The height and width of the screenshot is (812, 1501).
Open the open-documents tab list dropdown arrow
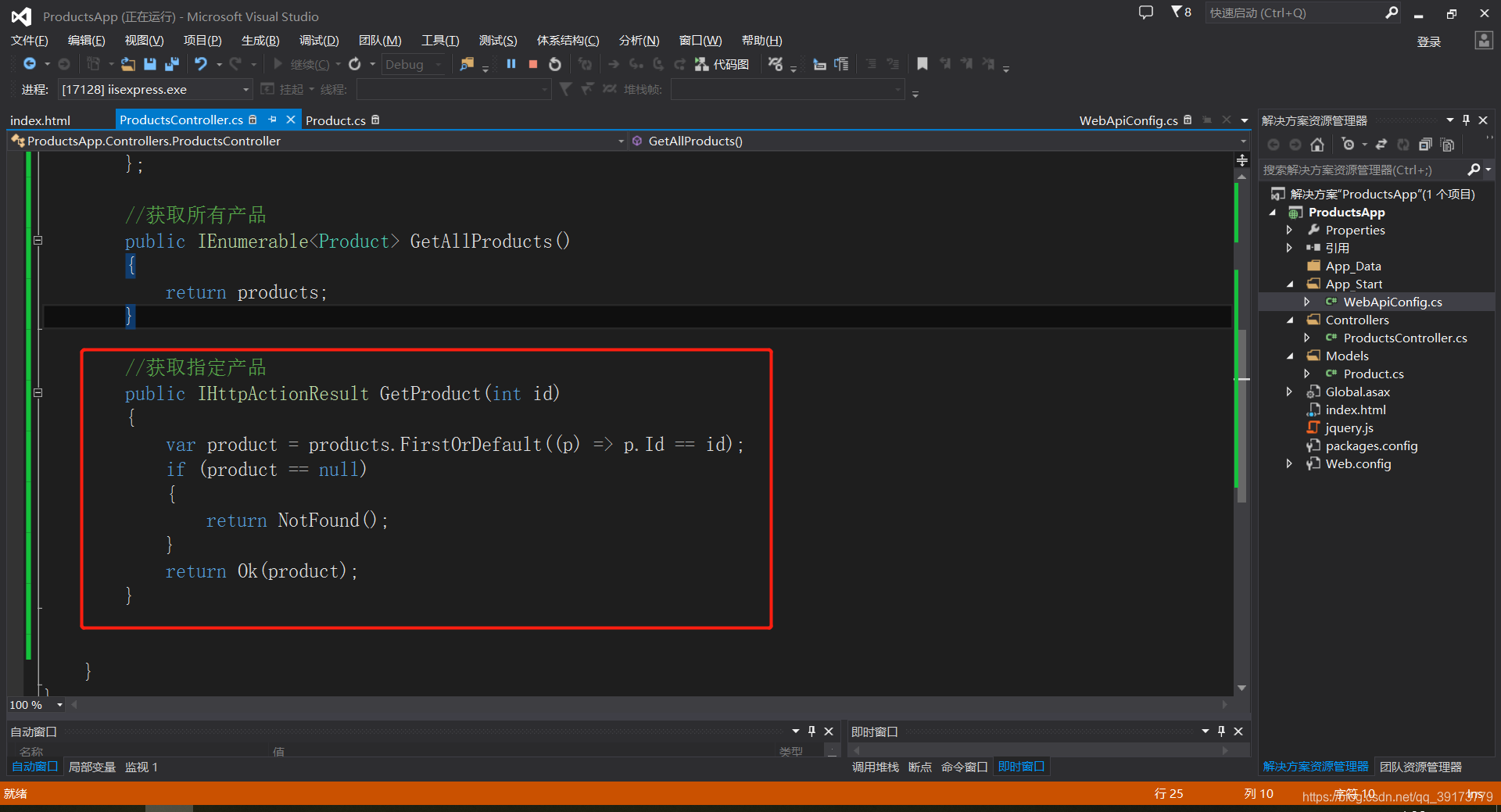(x=1245, y=120)
